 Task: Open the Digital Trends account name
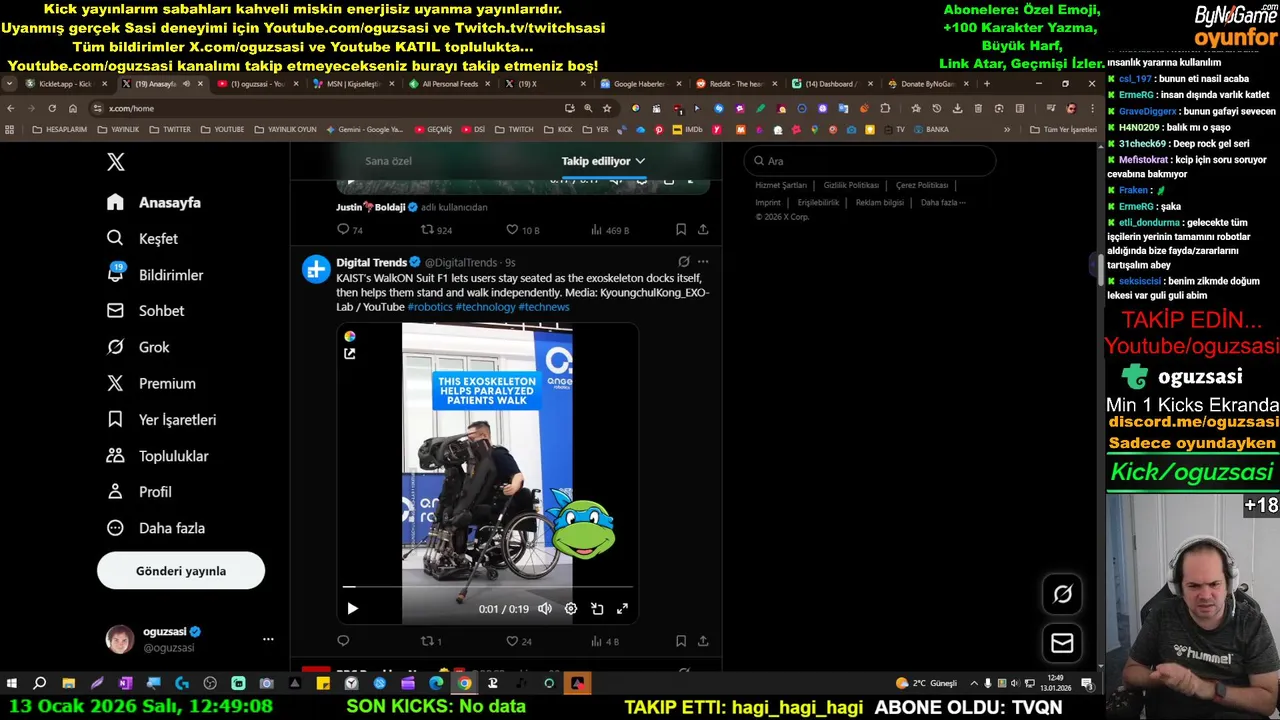(371, 262)
